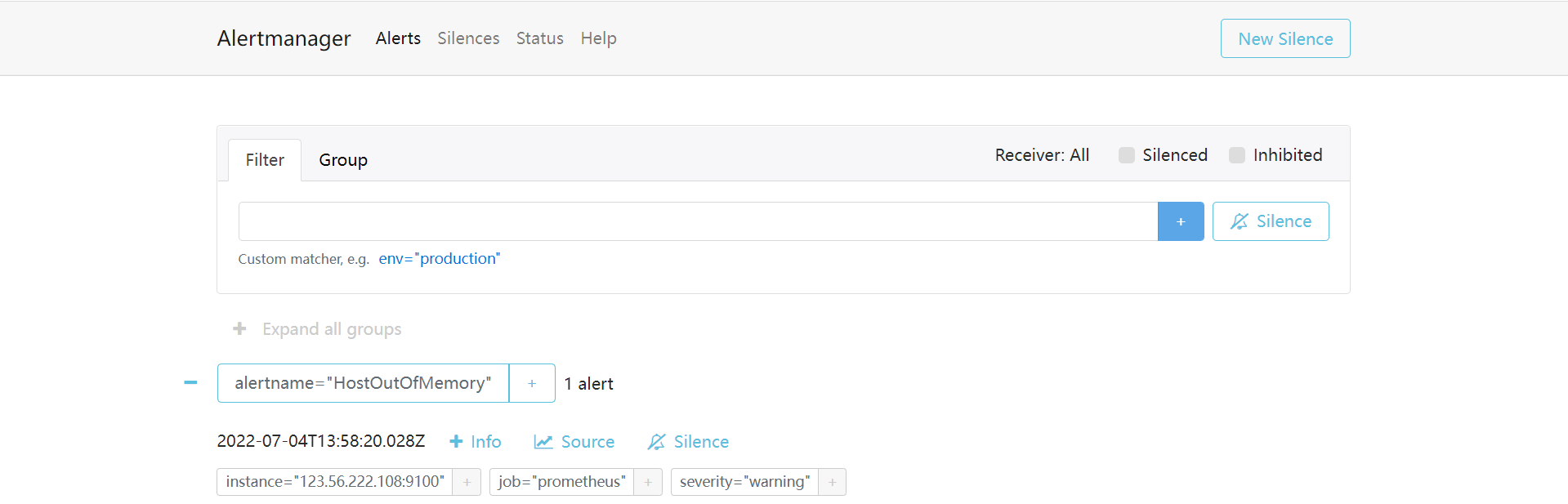This screenshot has width=1568, height=504.
Task: Switch to the Group tab
Action: click(342, 159)
